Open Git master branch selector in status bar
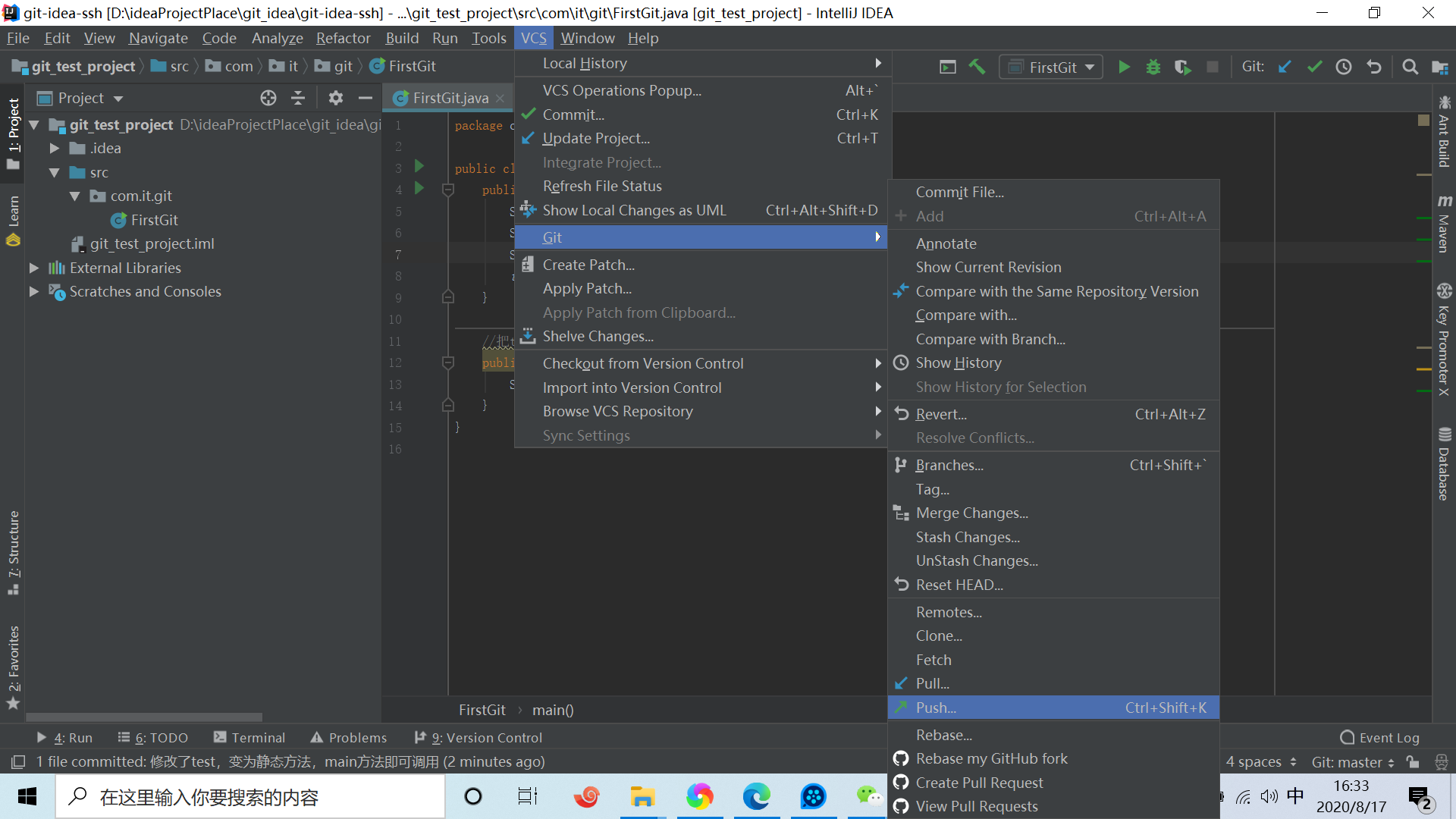This screenshot has width=1456, height=819. coord(1353,761)
